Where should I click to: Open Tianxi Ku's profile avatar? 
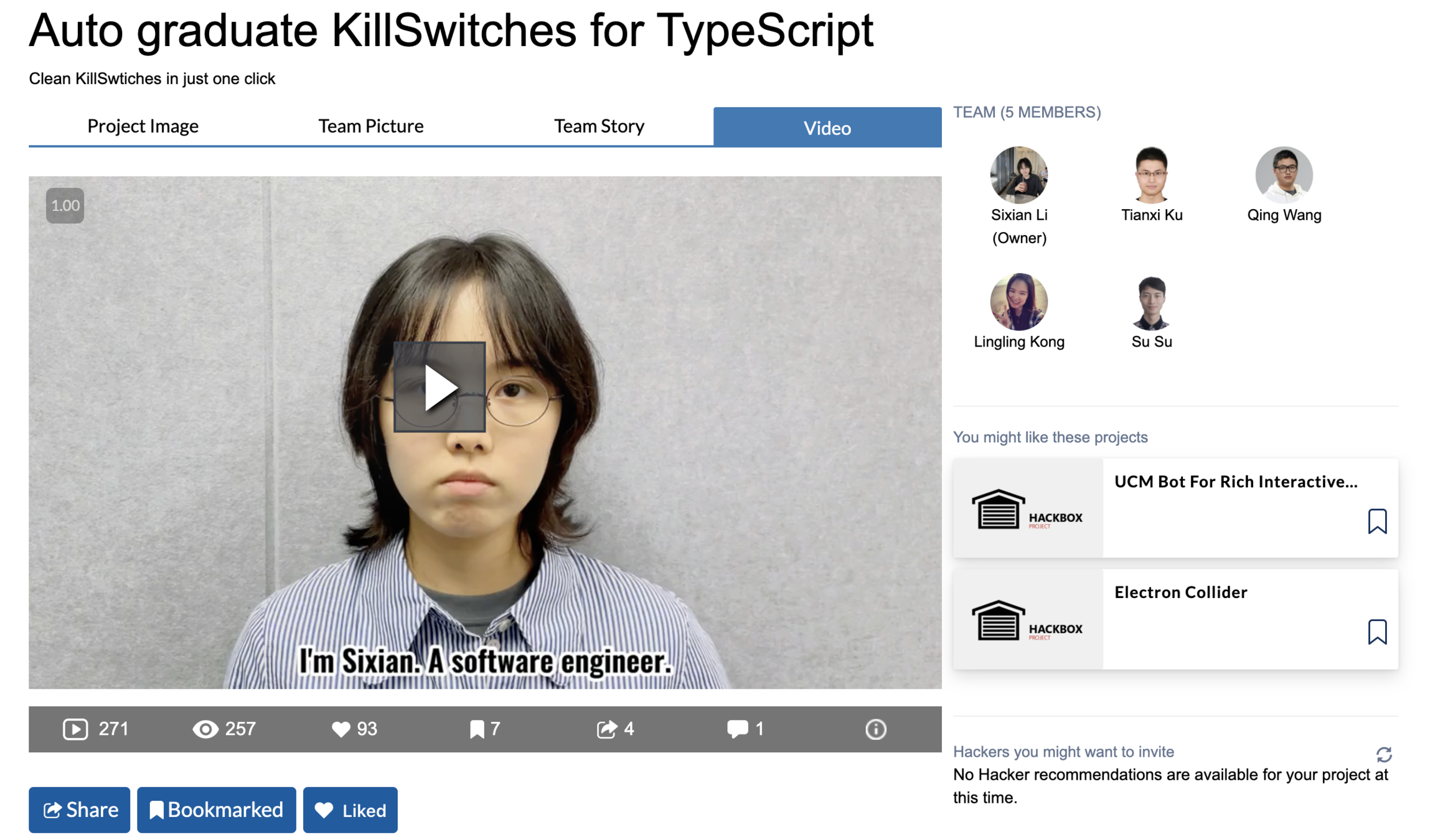coord(1151,175)
